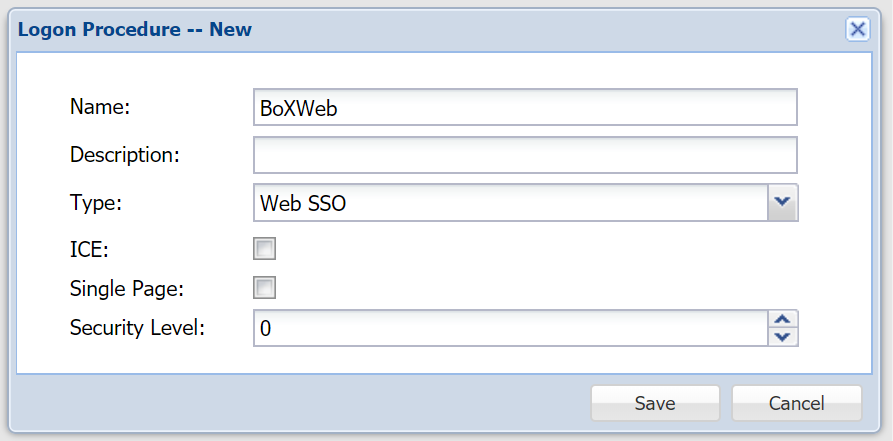Click the empty footer area left of Save
The height and width of the screenshot is (441, 893).
coord(300,403)
